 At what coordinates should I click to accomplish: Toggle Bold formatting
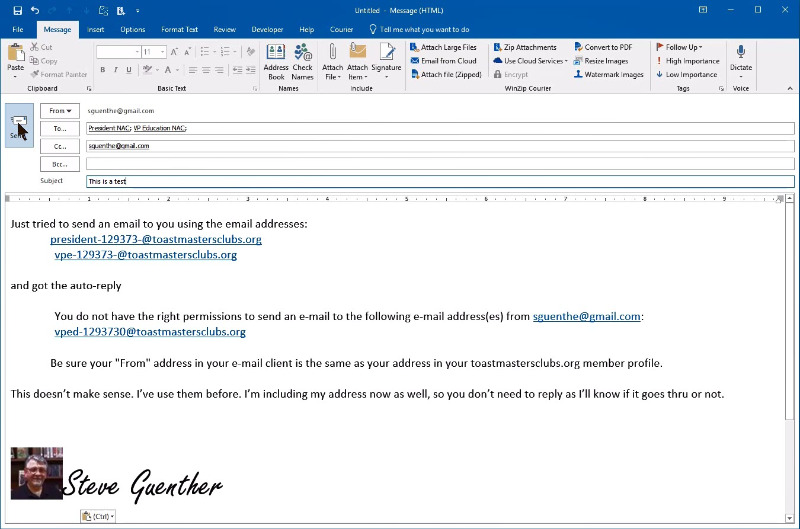pos(103,70)
